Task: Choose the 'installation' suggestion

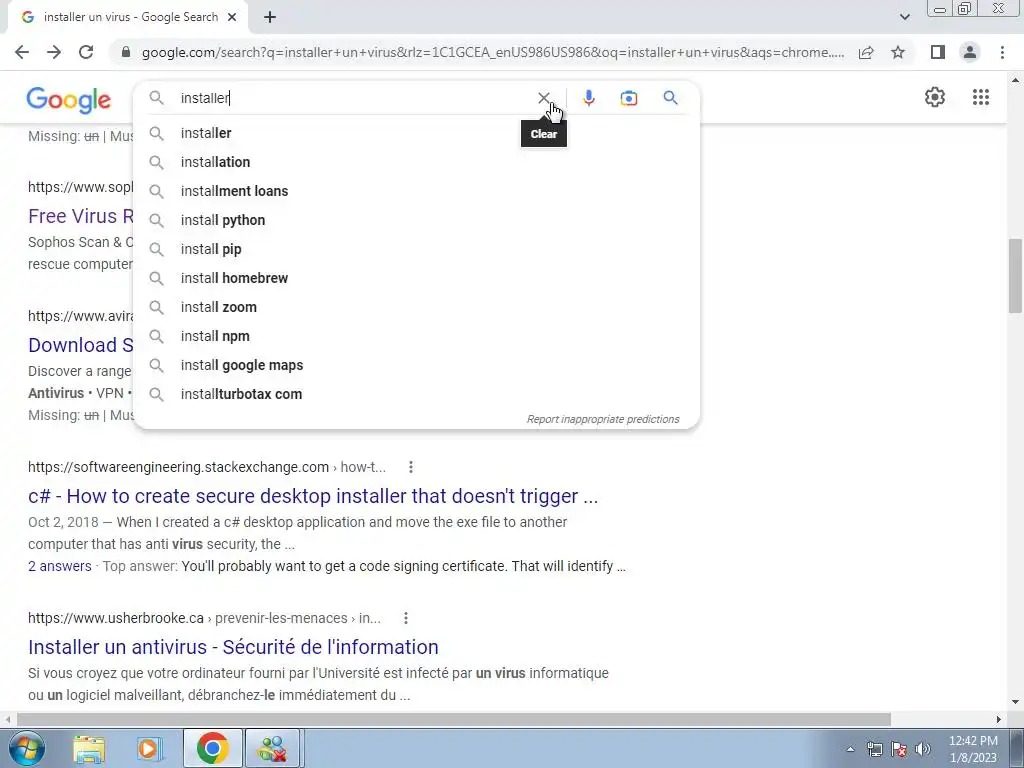Action: click(416, 162)
